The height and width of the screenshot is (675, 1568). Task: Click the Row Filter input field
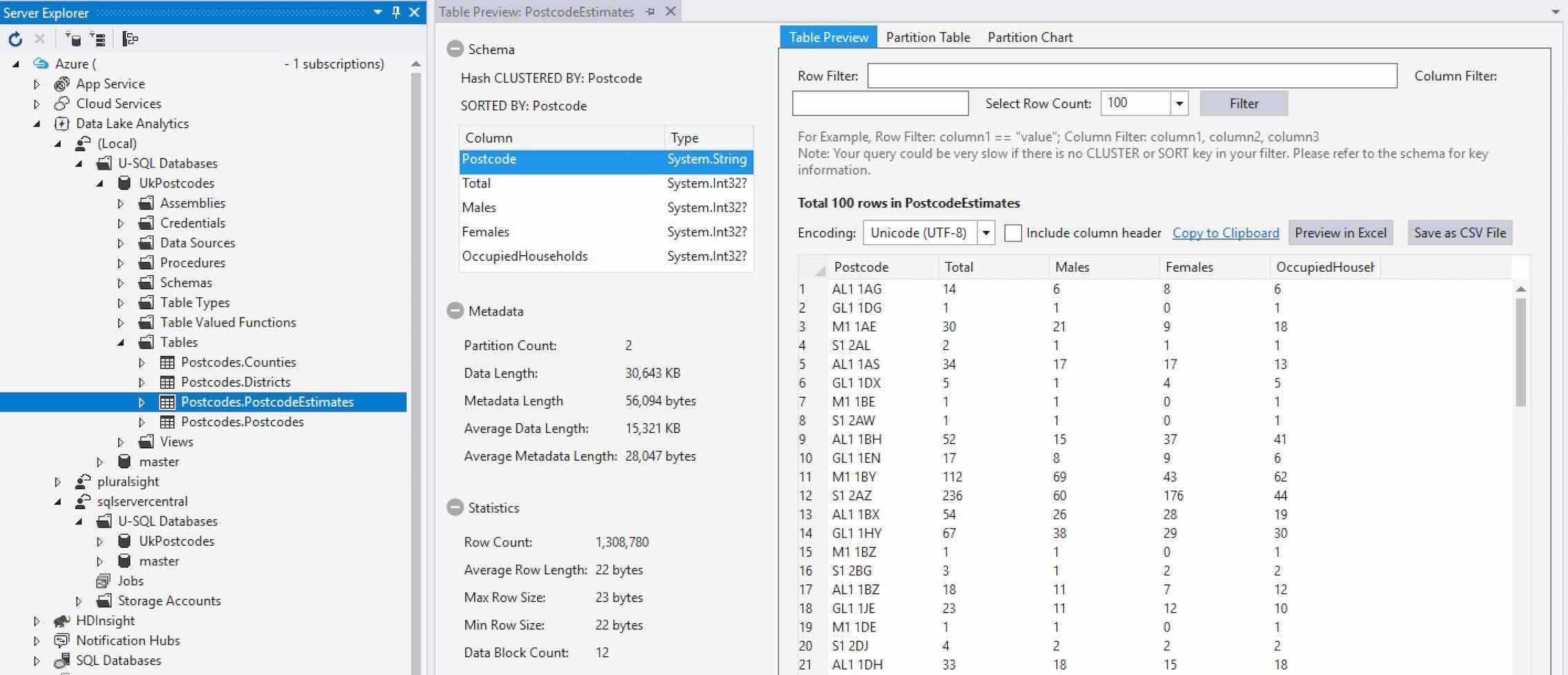pyautogui.click(x=1132, y=76)
